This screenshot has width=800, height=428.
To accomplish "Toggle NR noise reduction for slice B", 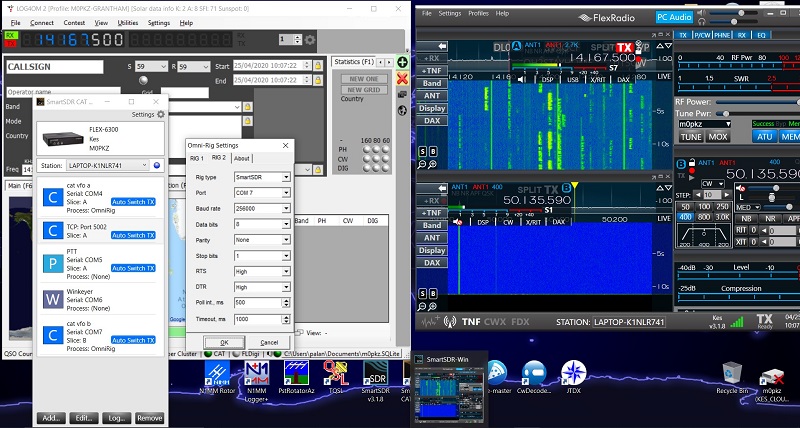I will tap(771, 218).
